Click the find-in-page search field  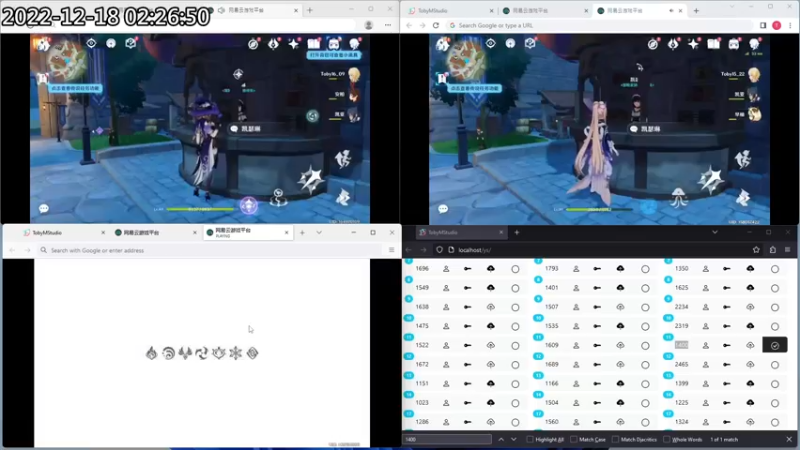(447, 439)
